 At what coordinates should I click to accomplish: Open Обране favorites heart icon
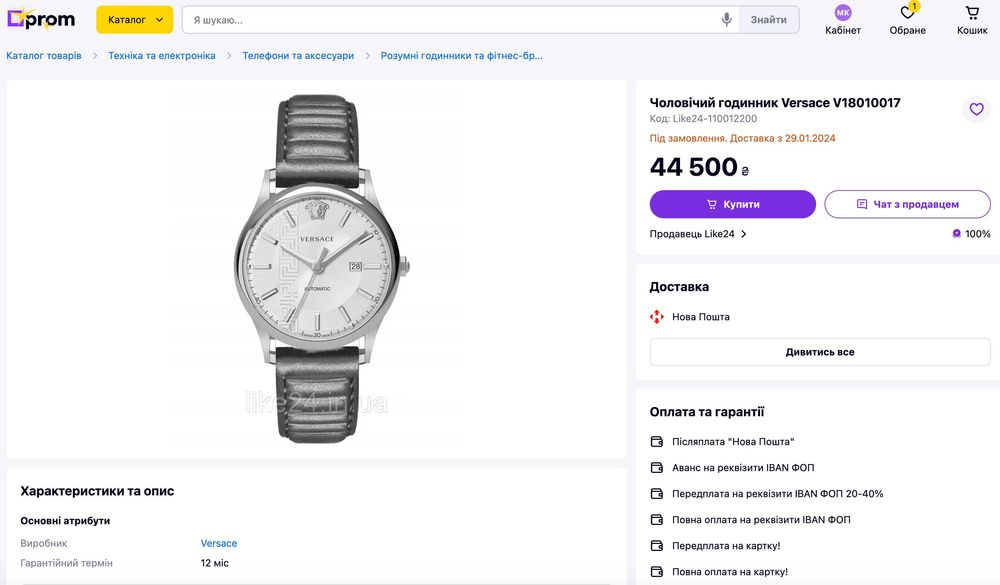[x=908, y=12]
